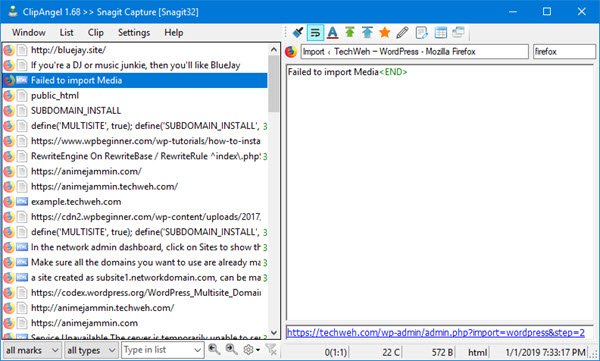Click the paintbrush icon in the toolbar
The image size is (600, 361).
(x=298, y=33)
